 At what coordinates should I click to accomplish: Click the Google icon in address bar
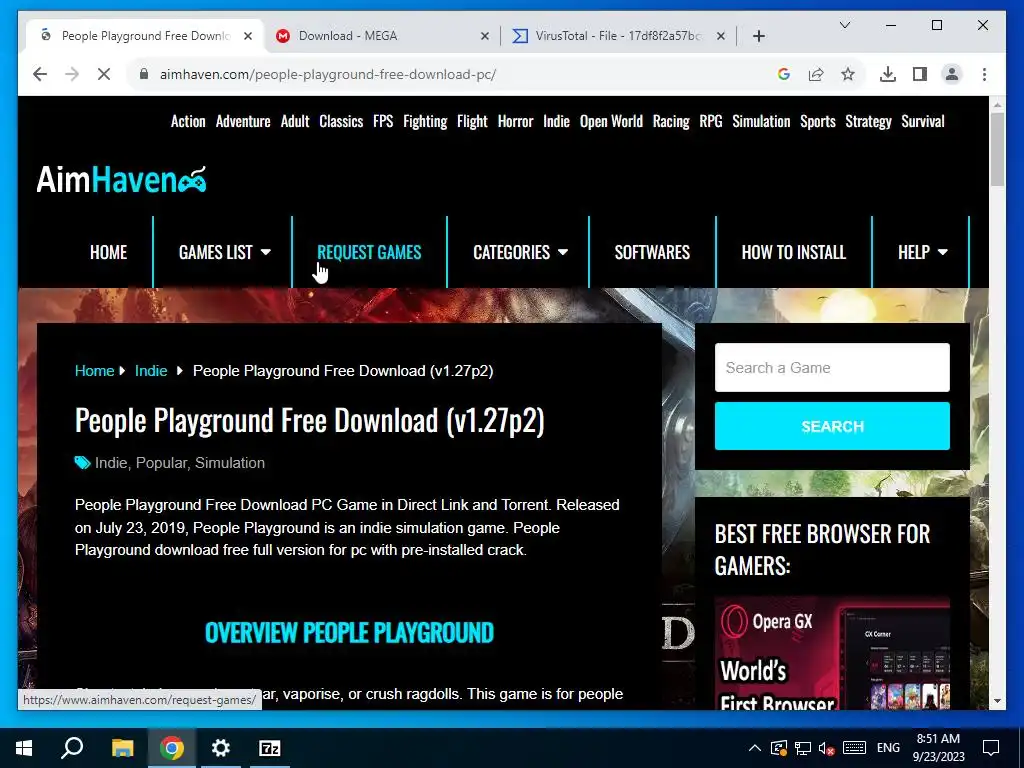784,74
